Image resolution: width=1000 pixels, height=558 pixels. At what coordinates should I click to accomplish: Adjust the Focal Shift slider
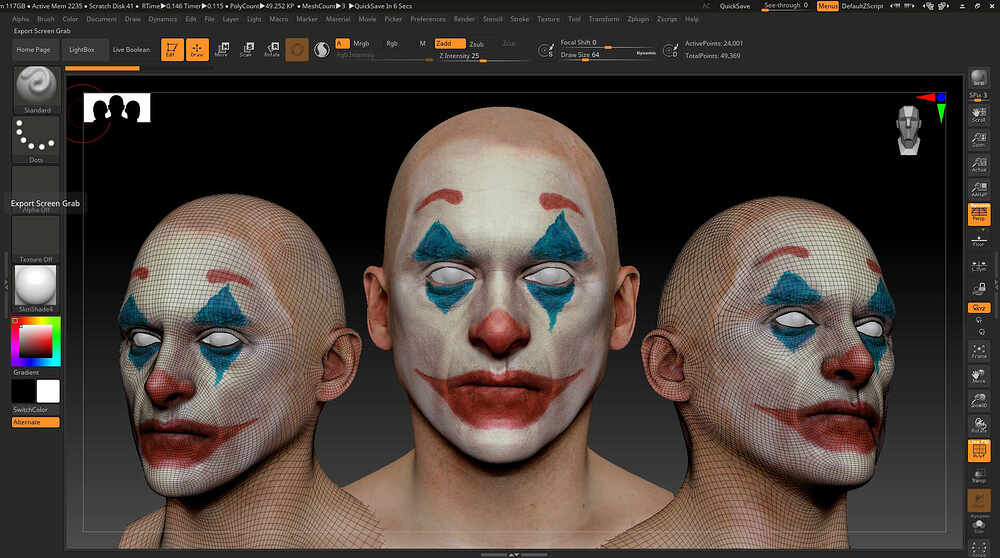608,43
